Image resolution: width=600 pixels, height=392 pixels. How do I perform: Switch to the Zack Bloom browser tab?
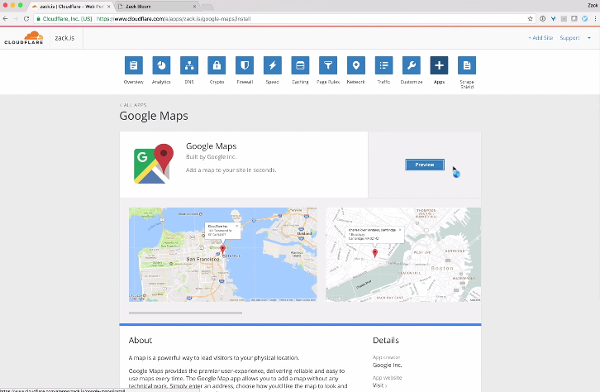tap(156, 7)
